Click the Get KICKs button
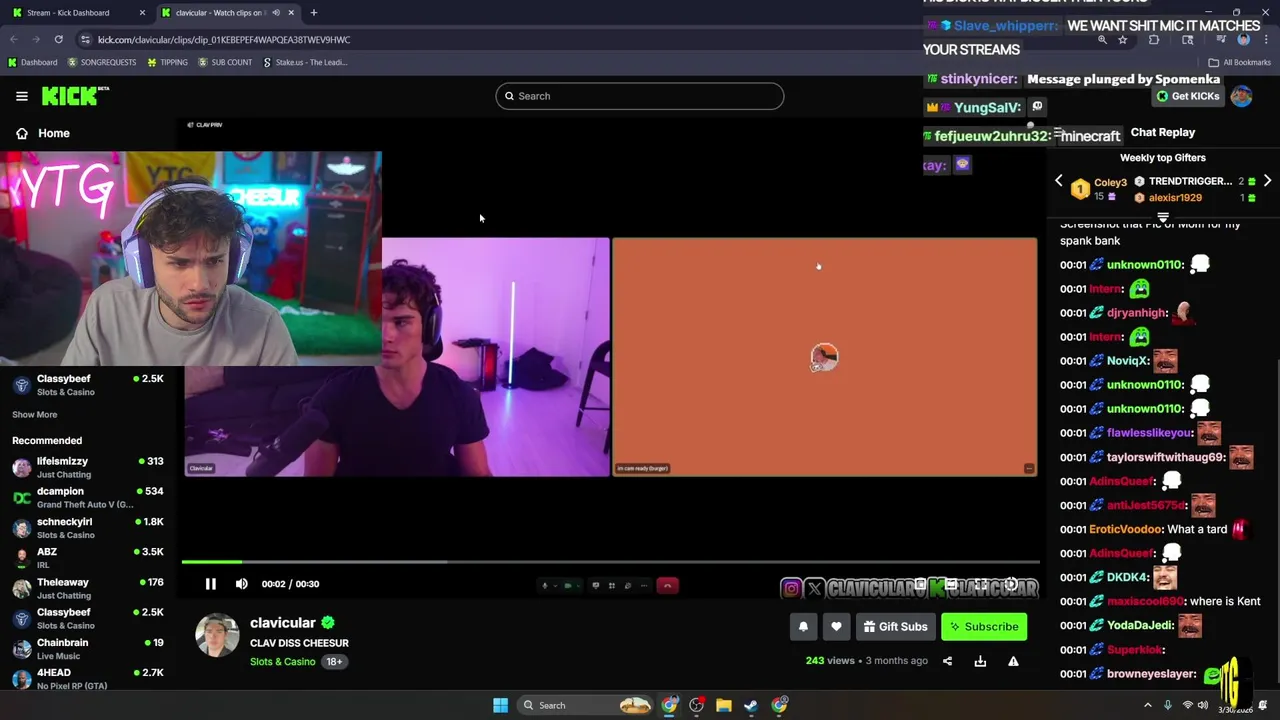This screenshot has width=1280, height=720. 1188,96
